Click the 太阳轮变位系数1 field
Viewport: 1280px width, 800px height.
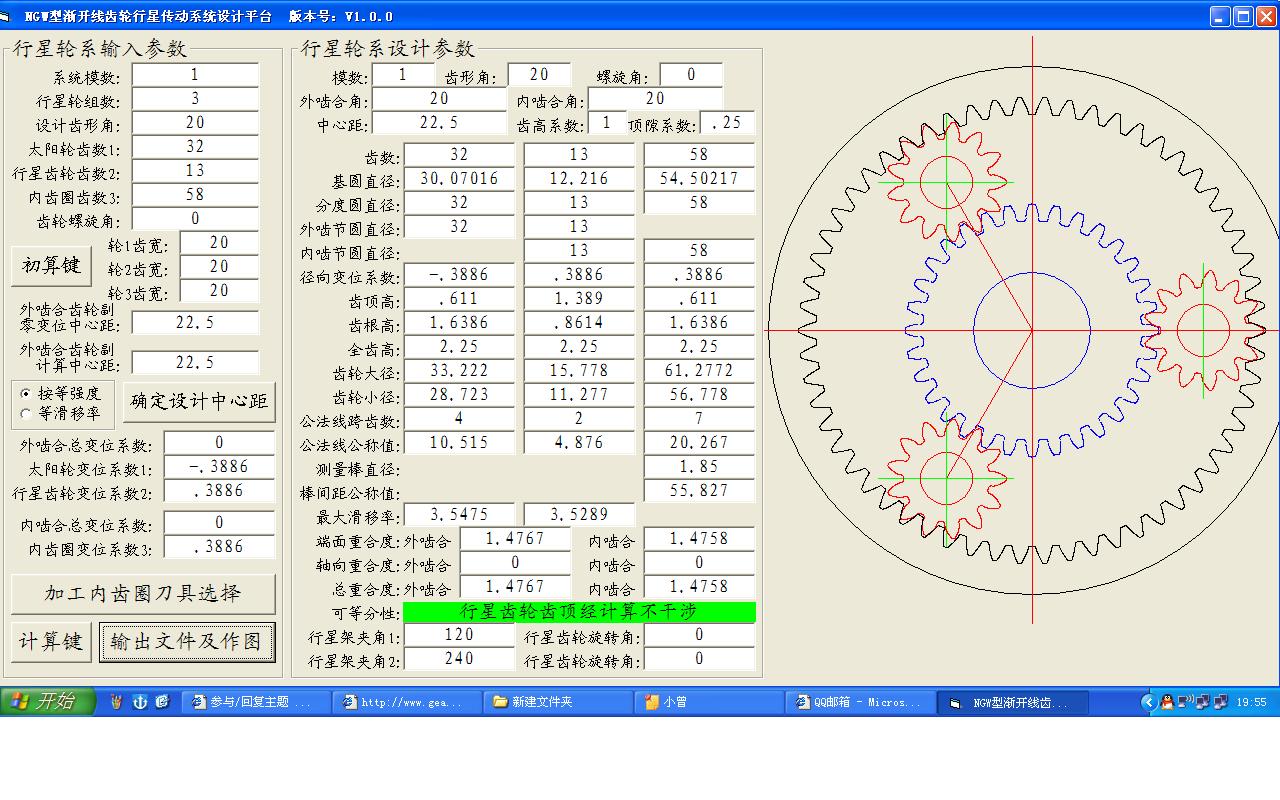point(219,466)
